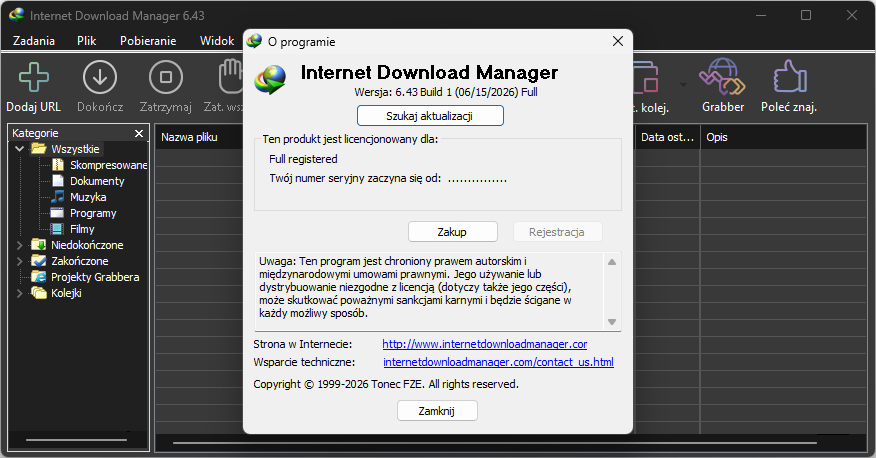Click the Copyright Tonec FZE text
Screen dimensions: 876x458
pos(386,384)
